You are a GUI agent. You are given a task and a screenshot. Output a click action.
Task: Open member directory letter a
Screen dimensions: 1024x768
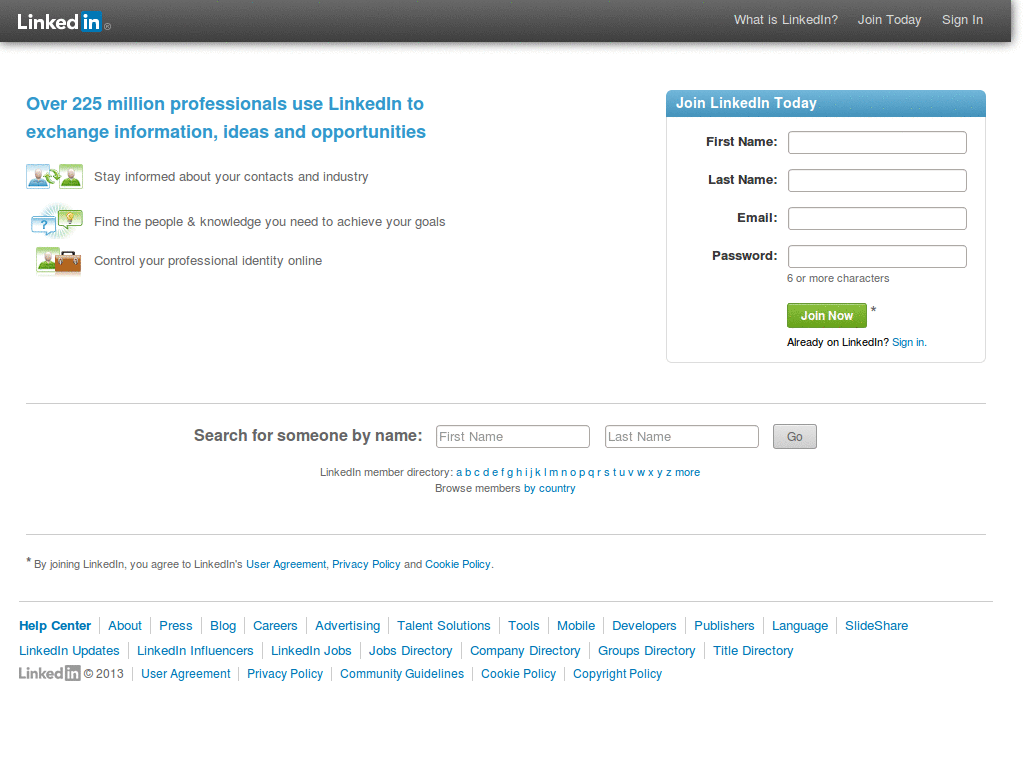point(458,472)
